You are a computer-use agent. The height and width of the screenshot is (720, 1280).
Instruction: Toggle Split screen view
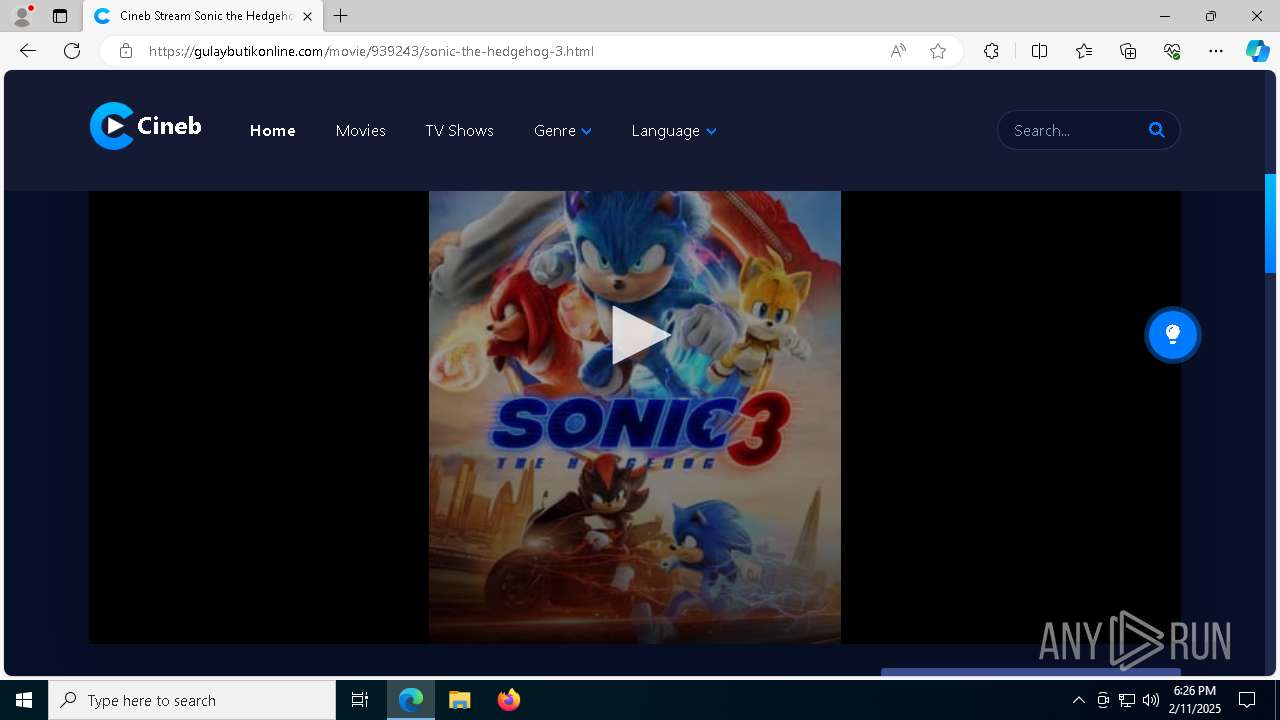pos(1039,51)
